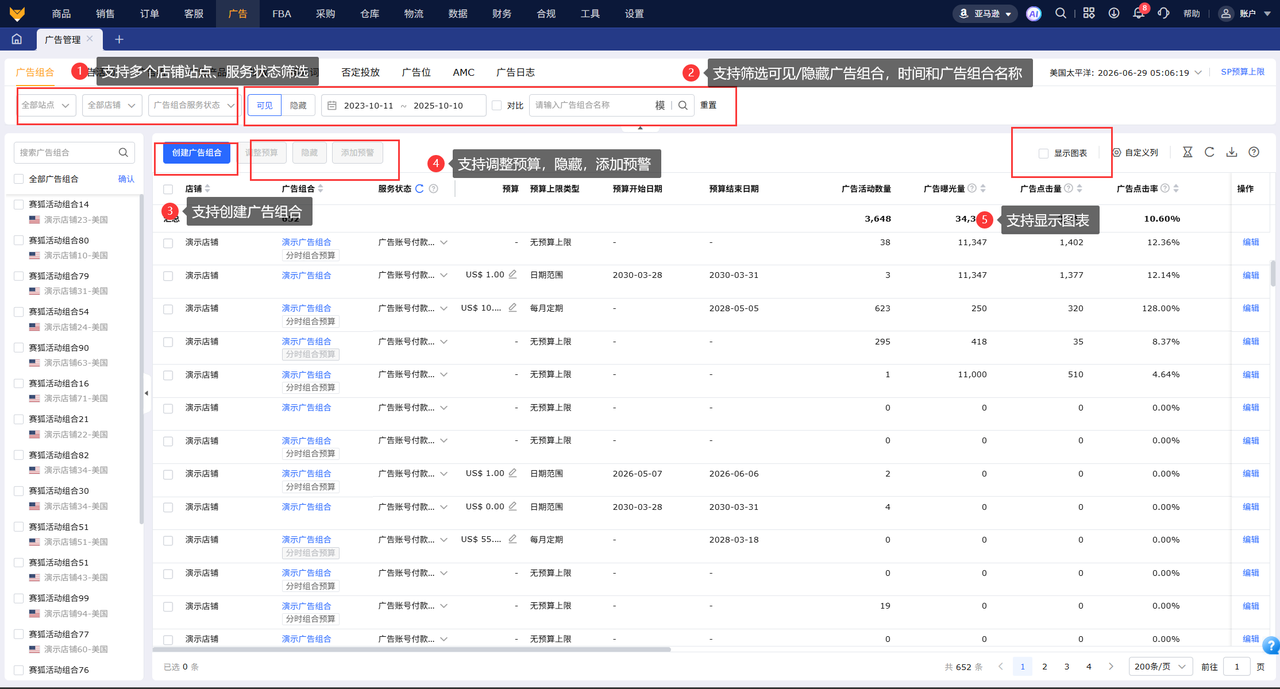Screen dimensions: 1280x689
Task: Check 赛狐活动组合14 in sidebar
Action: (19, 204)
